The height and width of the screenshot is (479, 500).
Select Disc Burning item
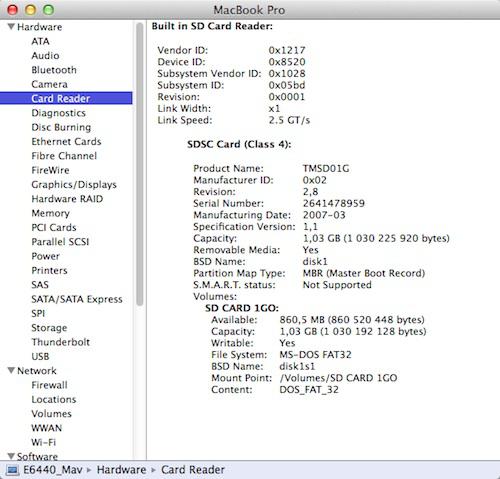(x=61, y=127)
